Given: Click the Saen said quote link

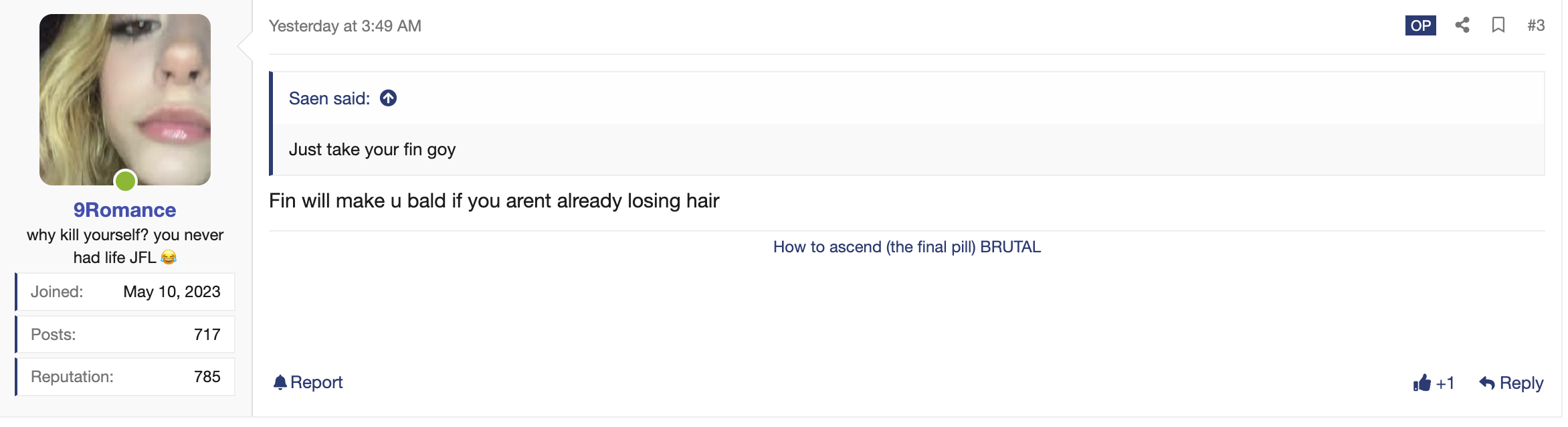Looking at the screenshot, I should (329, 98).
